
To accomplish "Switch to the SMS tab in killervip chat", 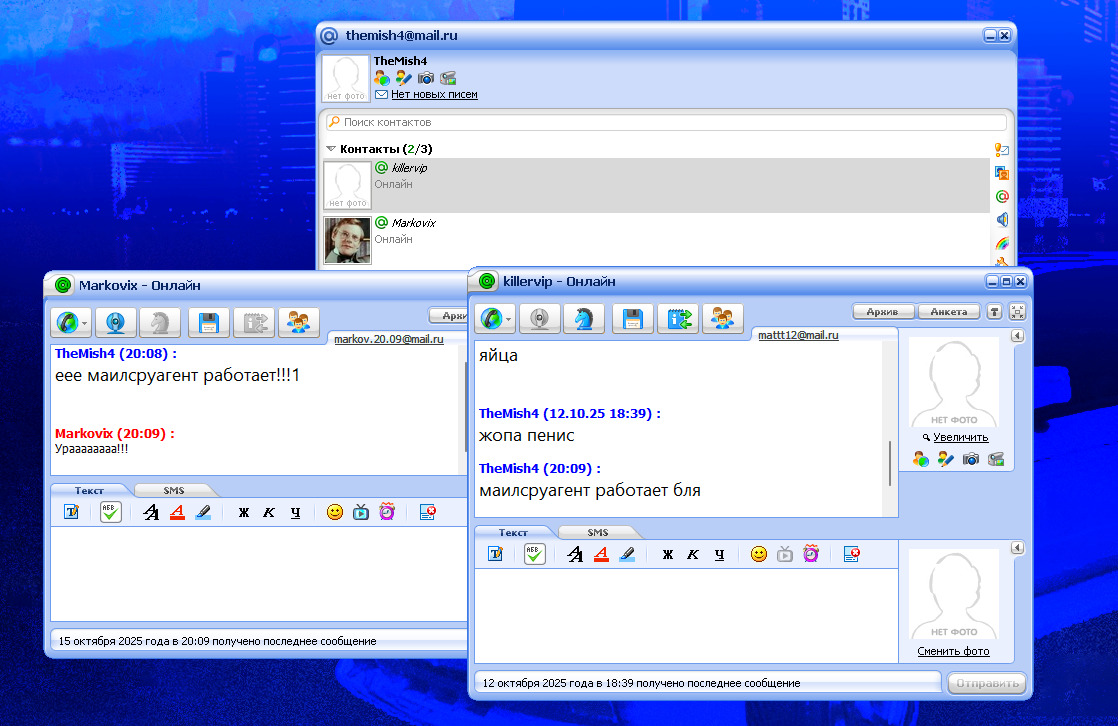I will [x=598, y=533].
